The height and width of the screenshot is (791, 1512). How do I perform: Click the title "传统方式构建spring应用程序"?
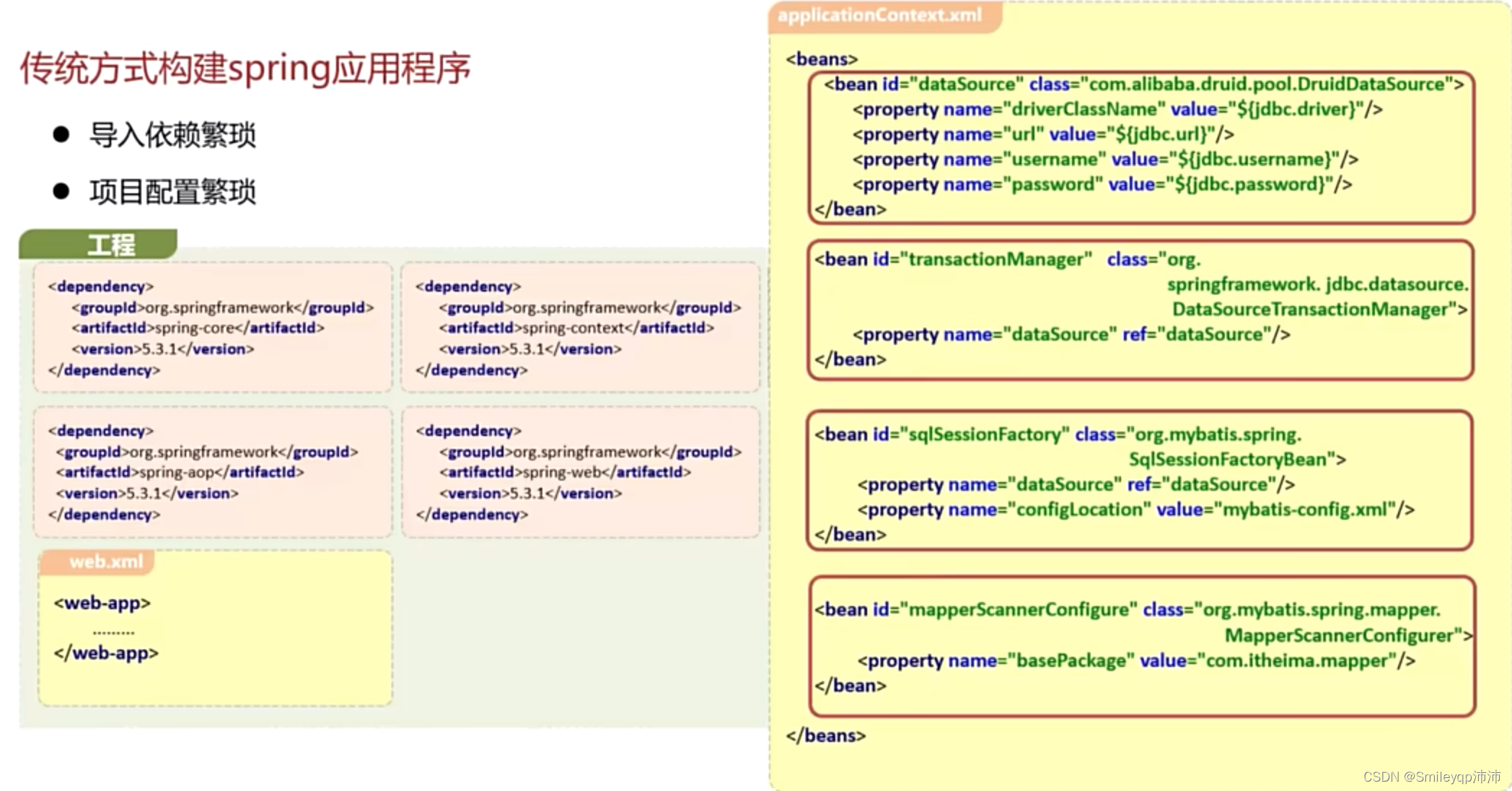pyautogui.click(x=245, y=70)
